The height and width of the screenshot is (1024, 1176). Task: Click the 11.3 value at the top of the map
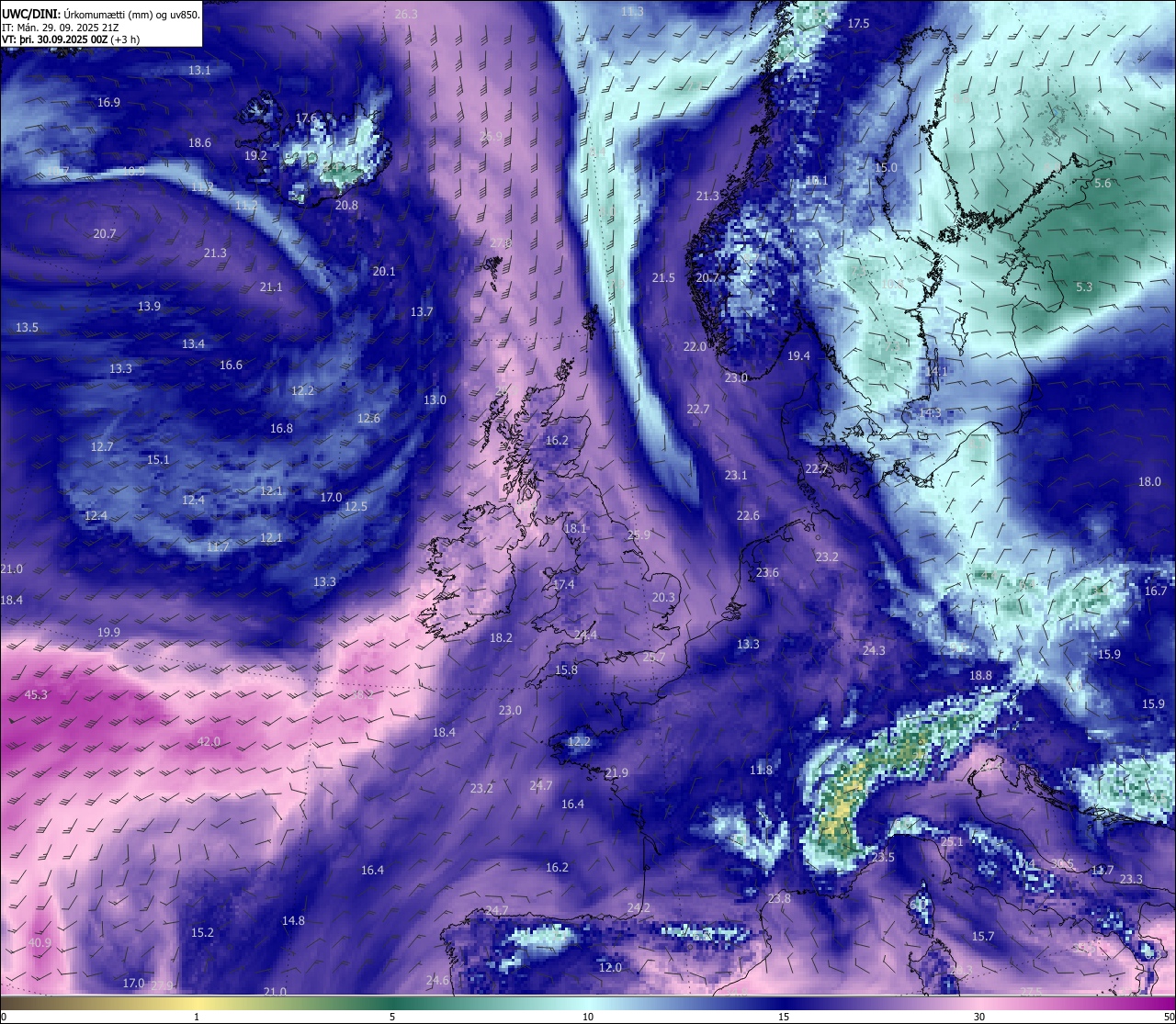point(632,12)
